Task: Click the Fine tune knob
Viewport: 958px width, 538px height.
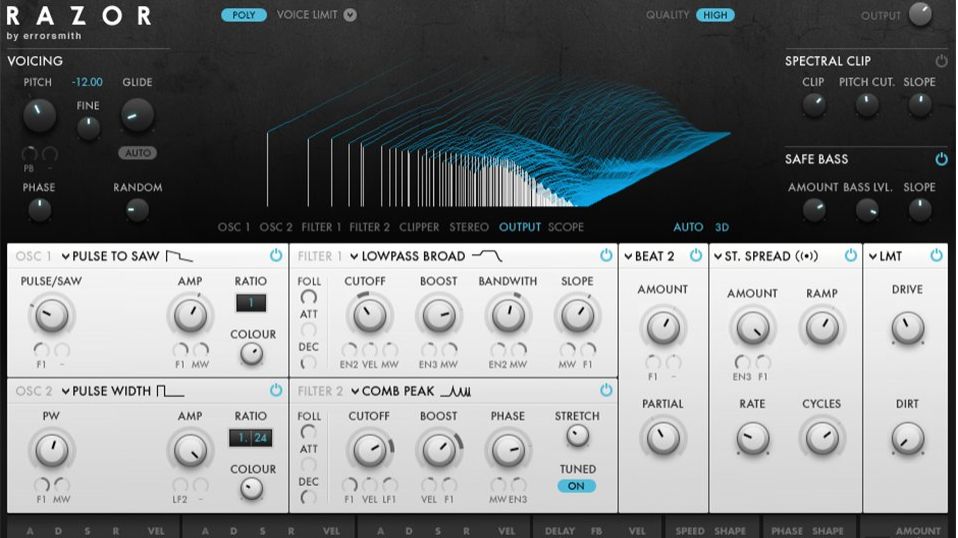Action: pyautogui.click(x=88, y=128)
